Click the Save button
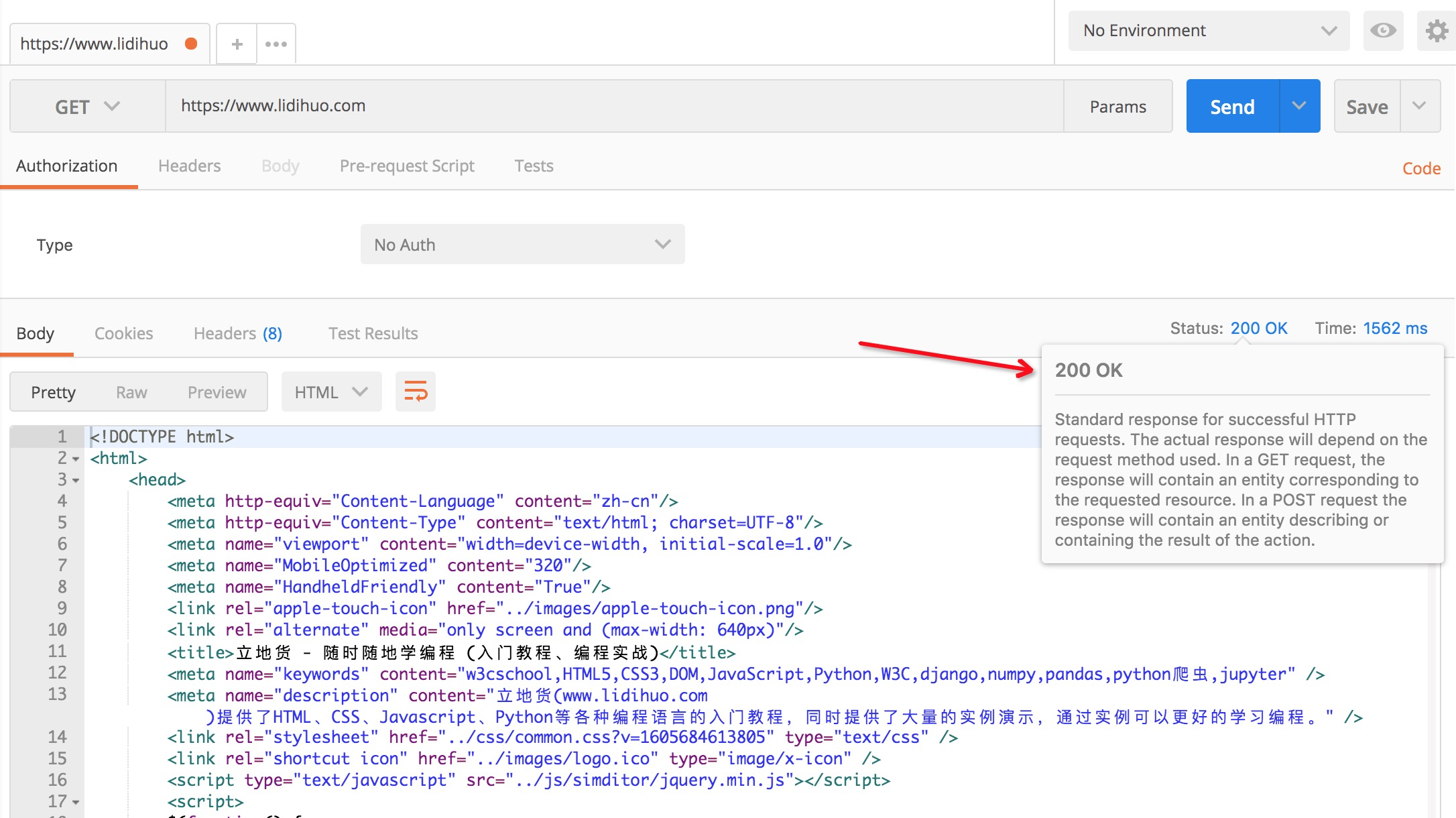This screenshot has width=1456, height=818. click(x=1368, y=107)
